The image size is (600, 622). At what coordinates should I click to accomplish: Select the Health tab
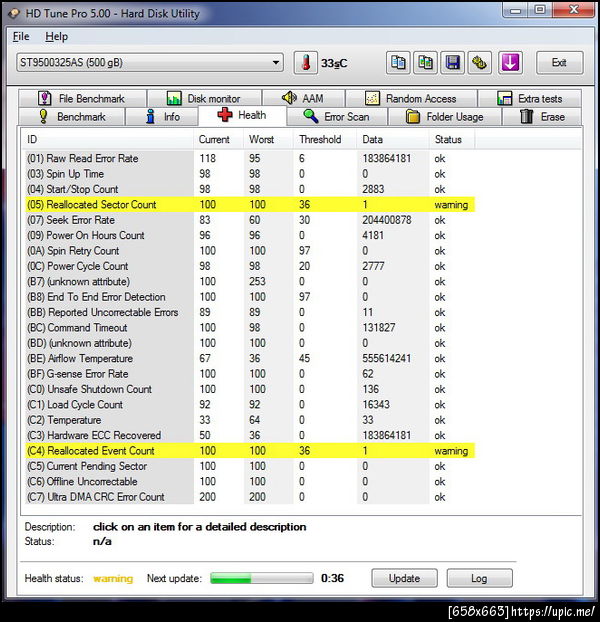pyautogui.click(x=242, y=115)
